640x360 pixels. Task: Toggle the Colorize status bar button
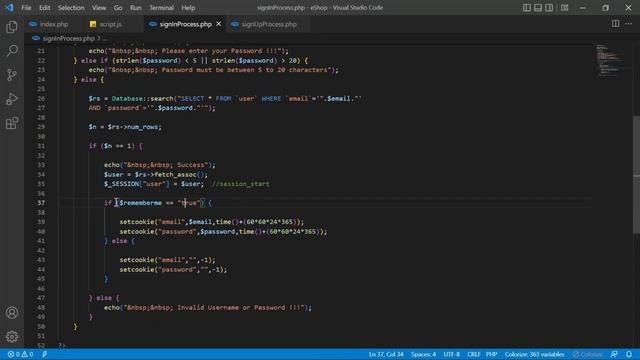coord(587,354)
